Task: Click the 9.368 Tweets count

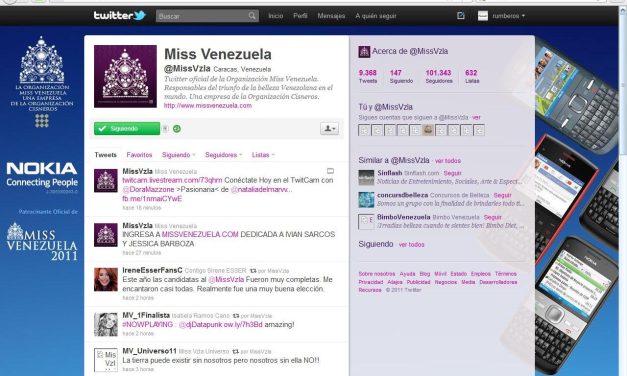Action: (x=367, y=76)
